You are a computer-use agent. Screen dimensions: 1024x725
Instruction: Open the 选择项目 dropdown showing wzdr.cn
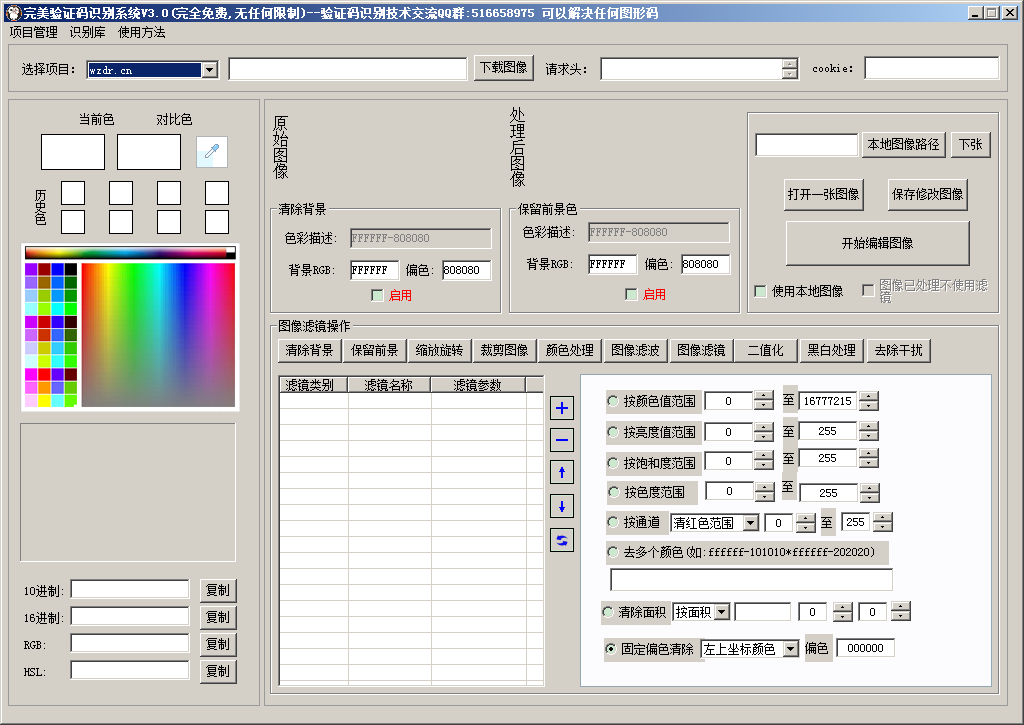coord(209,70)
